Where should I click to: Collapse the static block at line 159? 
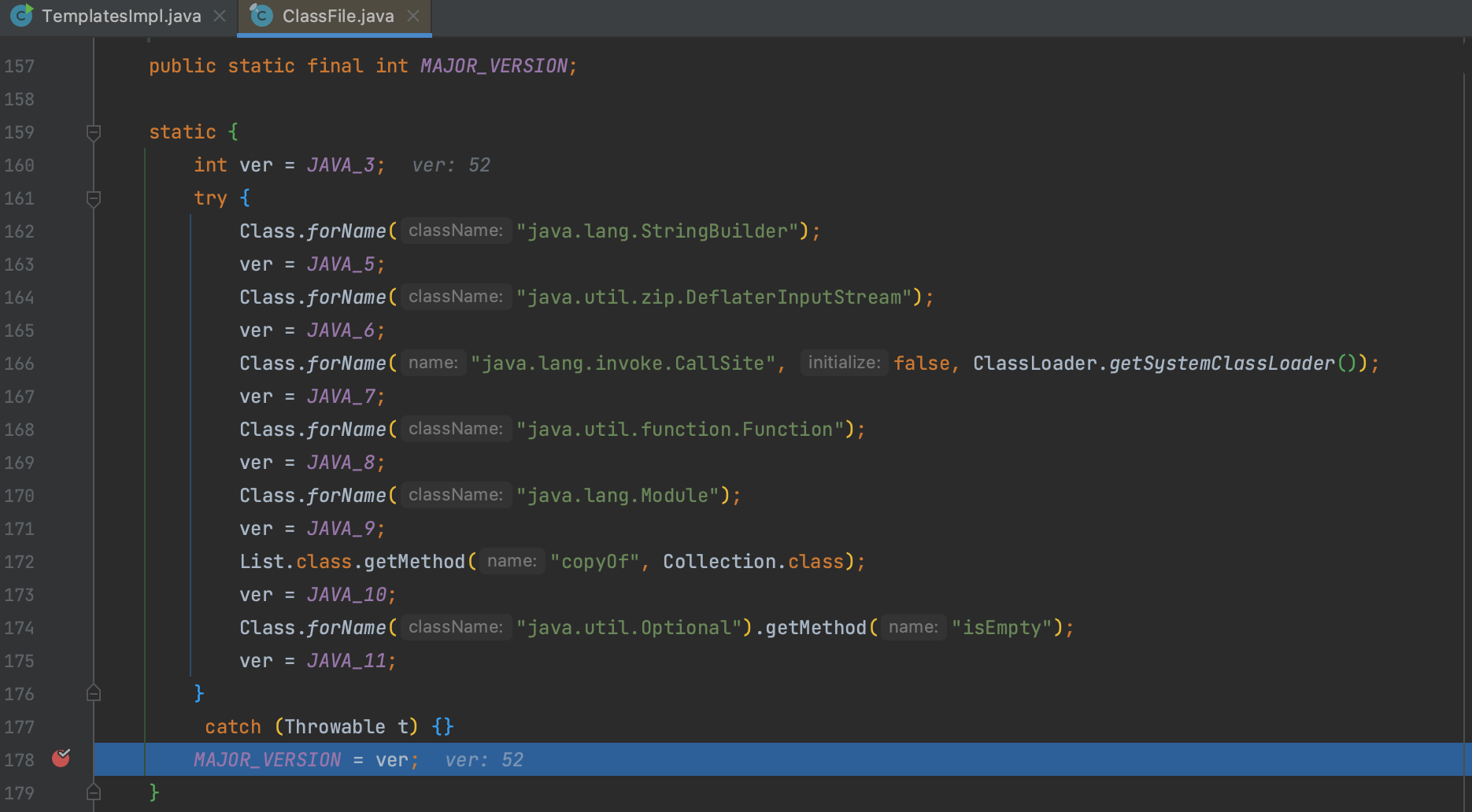tap(94, 132)
